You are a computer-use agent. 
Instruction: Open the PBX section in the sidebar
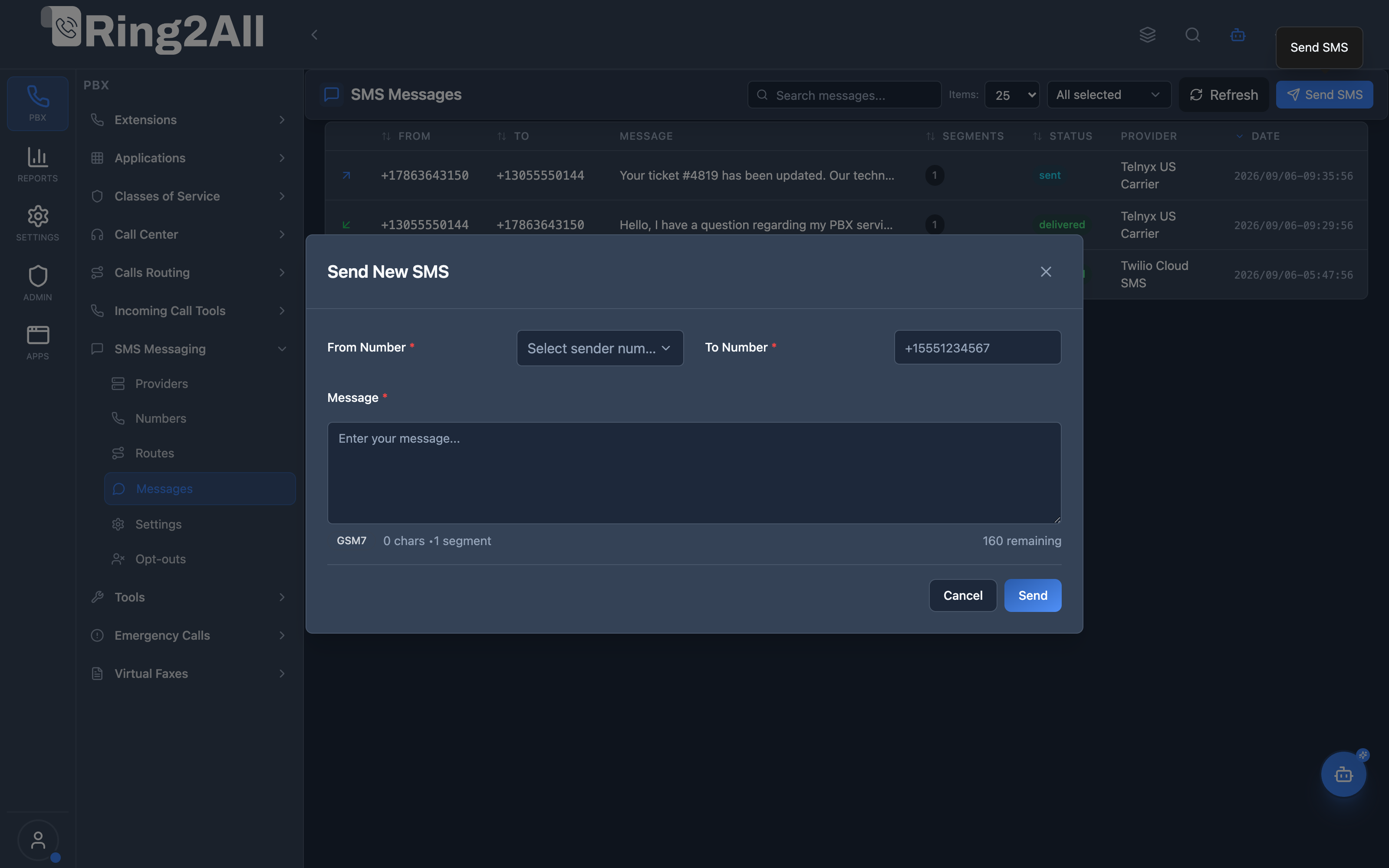(37, 103)
